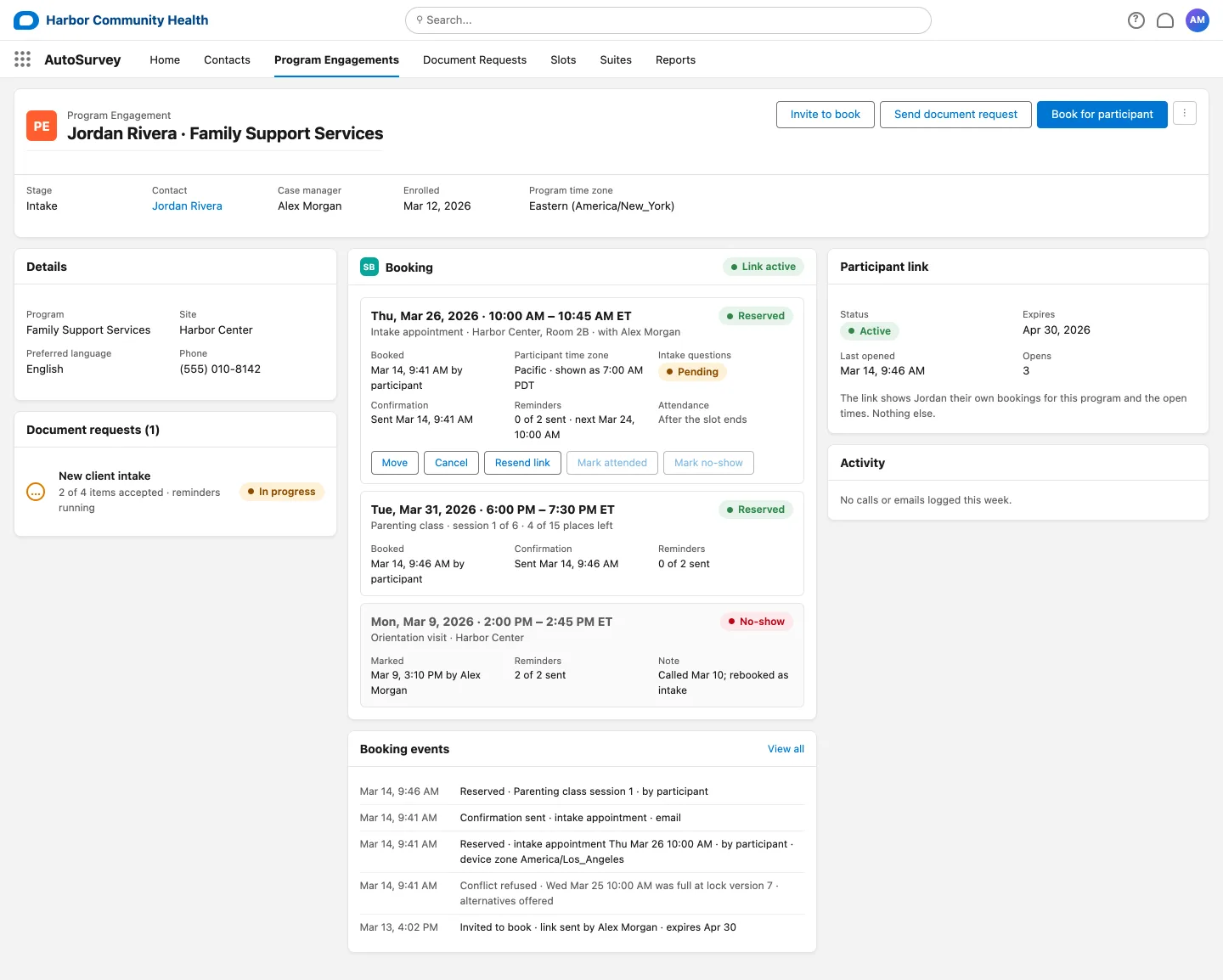Click Send document request button

click(x=955, y=115)
